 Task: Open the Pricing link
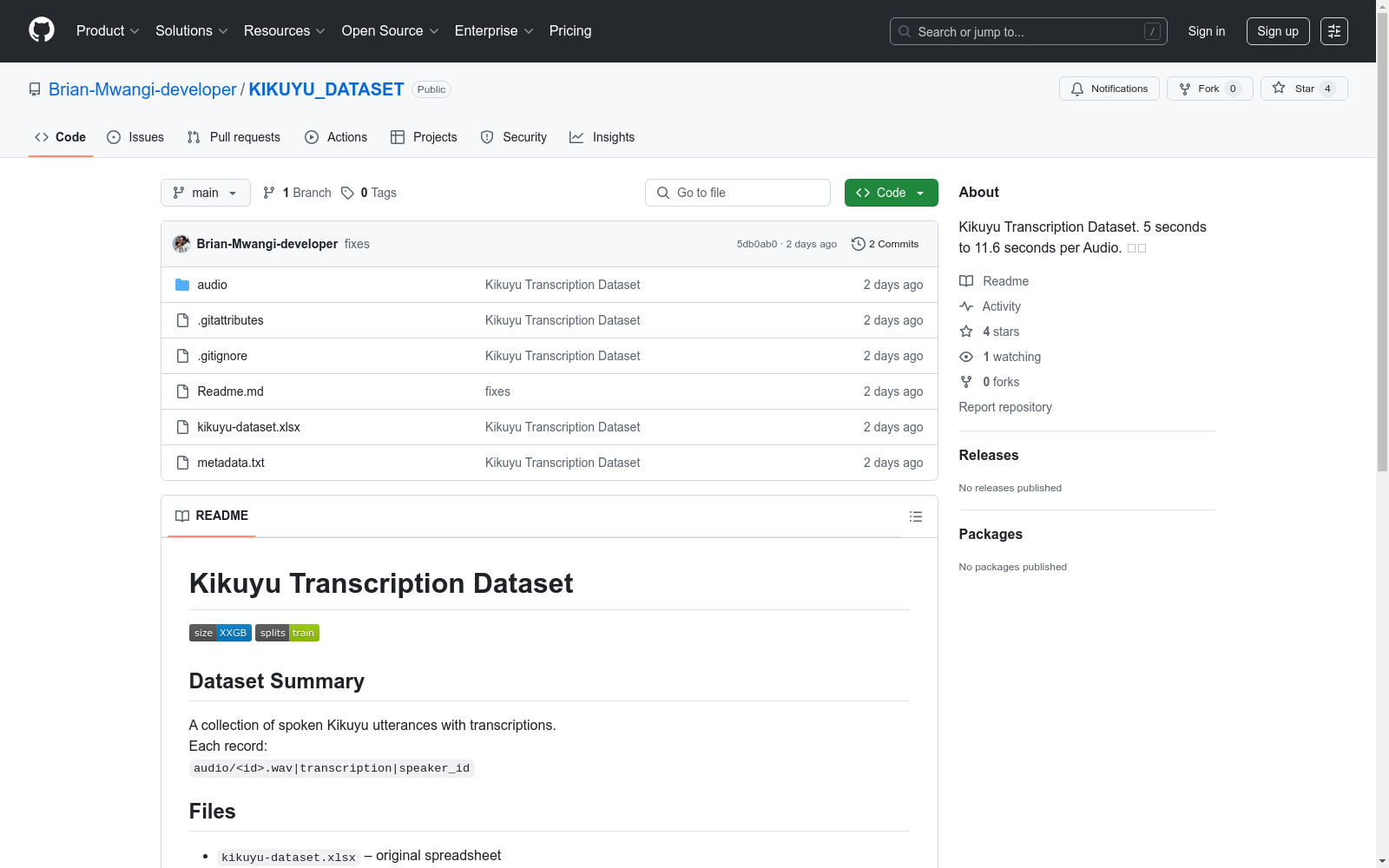coord(570,31)
